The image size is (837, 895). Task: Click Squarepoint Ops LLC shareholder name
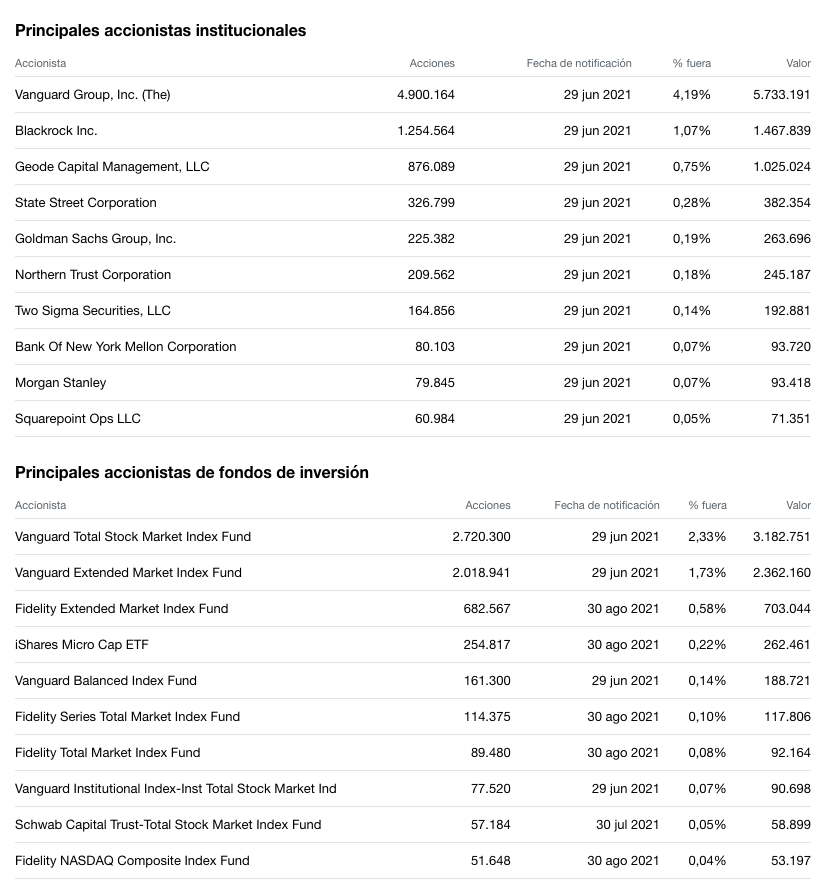(78, 418)
